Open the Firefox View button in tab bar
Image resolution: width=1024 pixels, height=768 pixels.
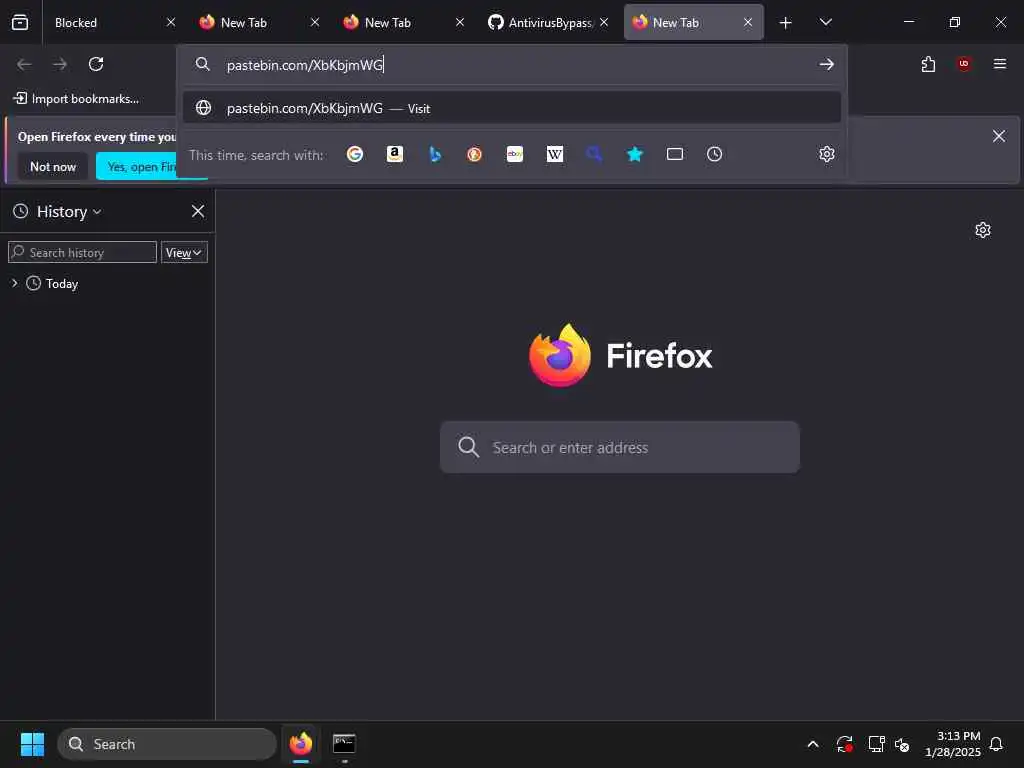pos(20,22)
